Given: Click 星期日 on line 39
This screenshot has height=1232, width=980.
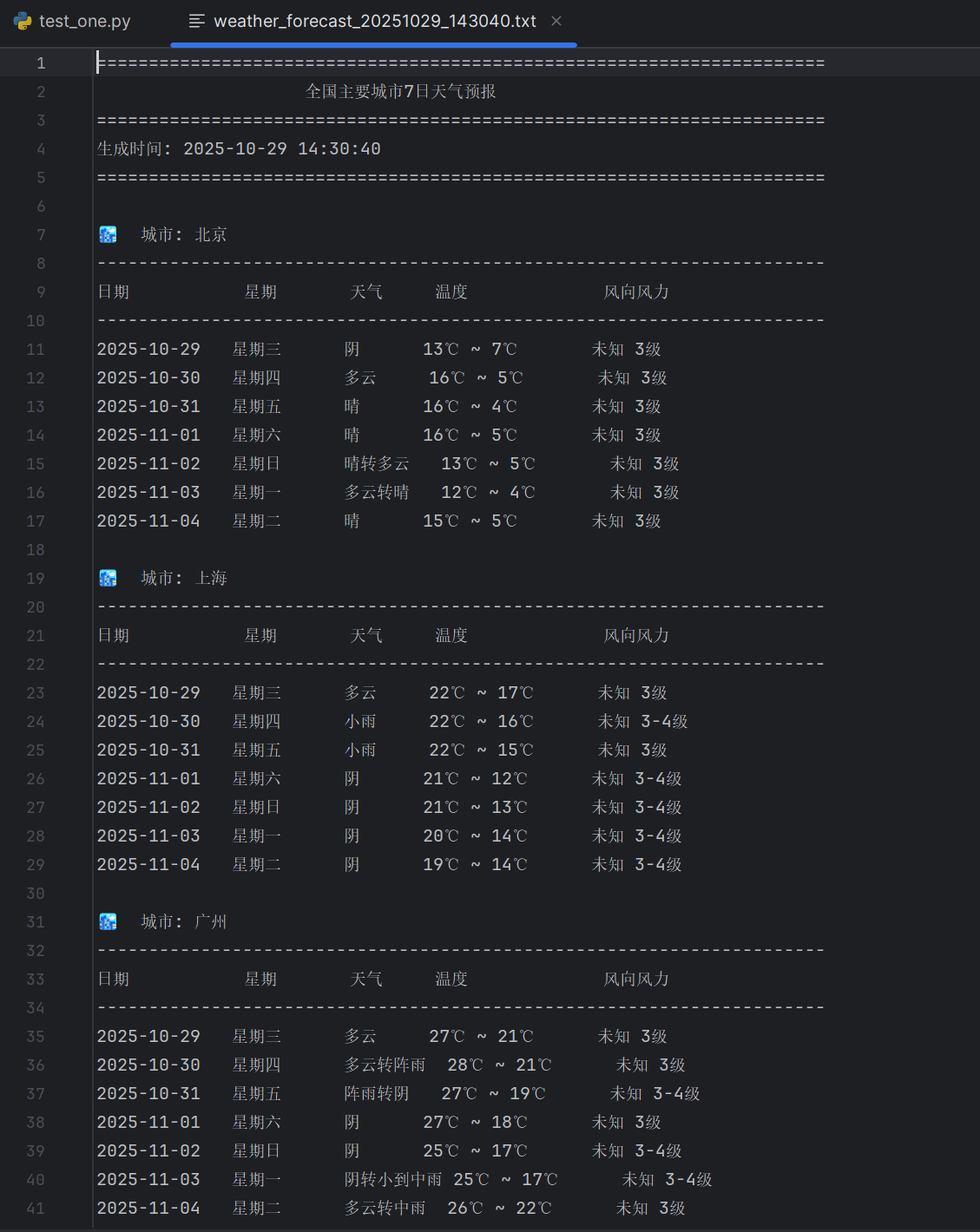Looking at the screenshot, I should click(x=257, y=1150).
